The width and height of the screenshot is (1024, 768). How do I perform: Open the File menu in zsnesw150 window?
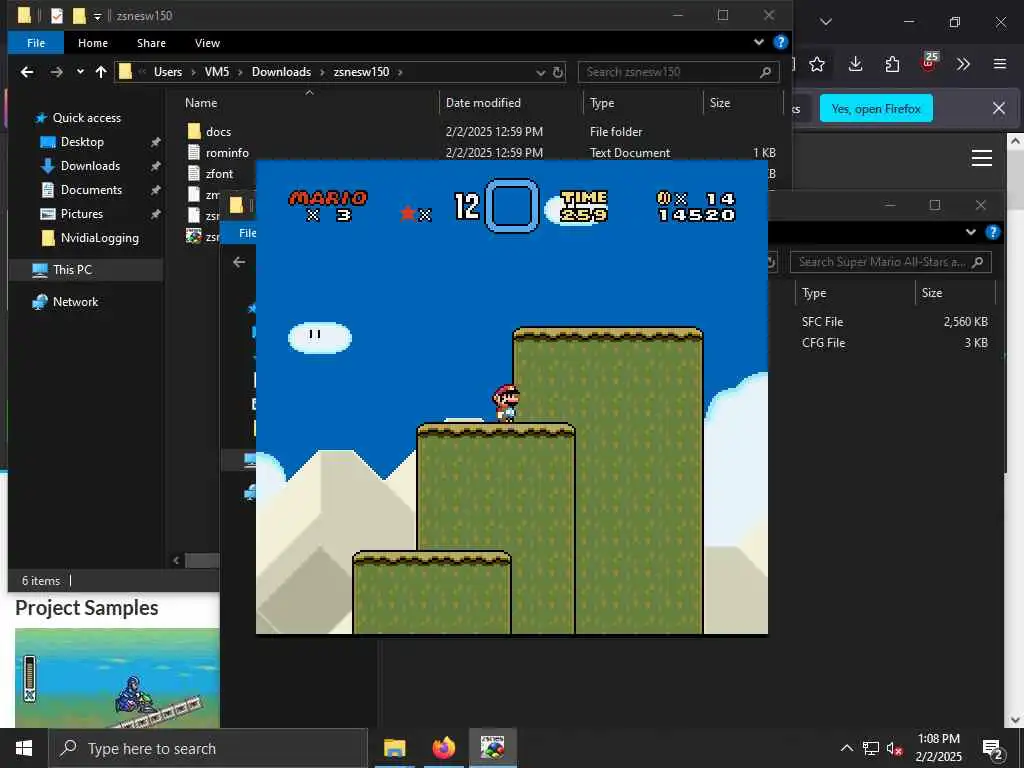36,43
